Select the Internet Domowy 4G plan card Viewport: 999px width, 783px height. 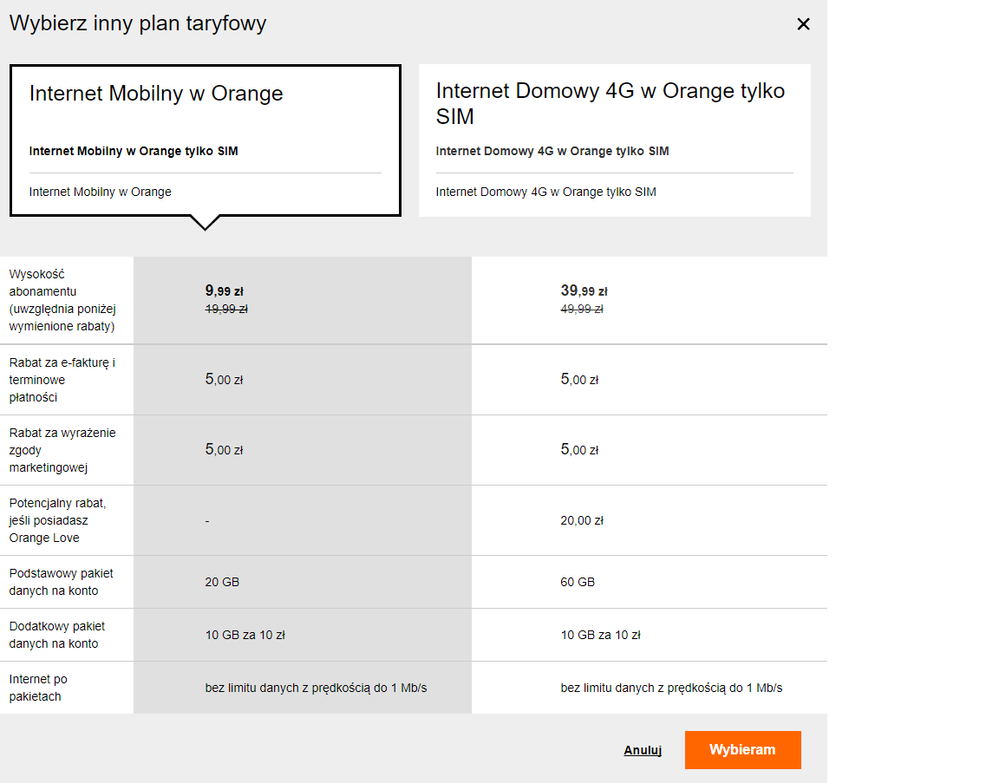coord(614,140)
